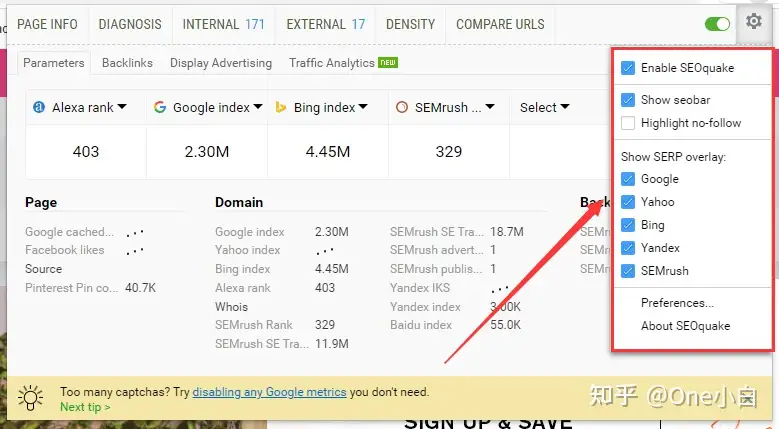Expand the Alexa rank dropdown

pos(122,107)
